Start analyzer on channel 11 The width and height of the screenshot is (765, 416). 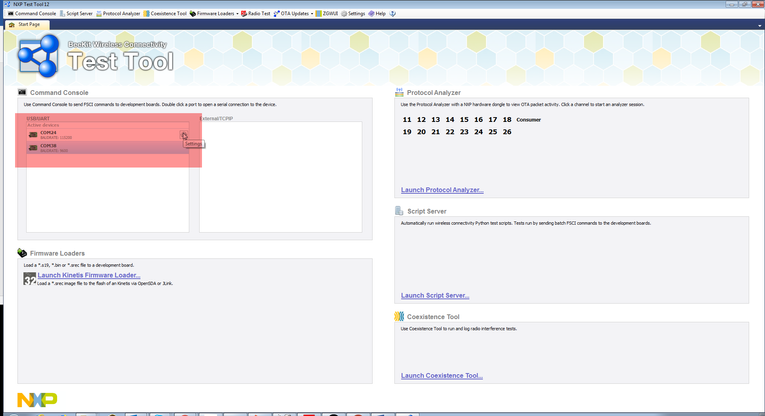[x=407, y=119]
